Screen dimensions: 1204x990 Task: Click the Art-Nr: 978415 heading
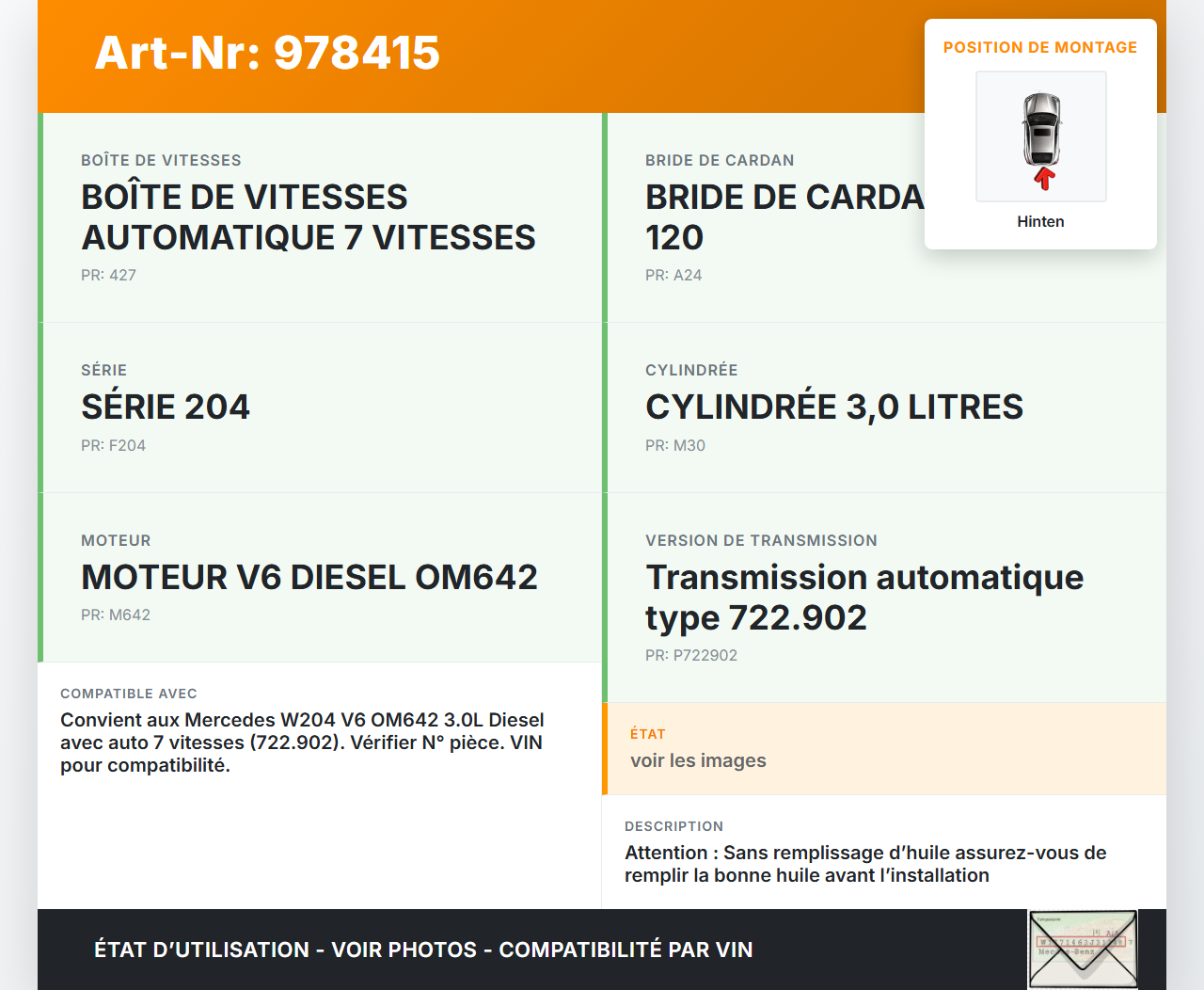pos(267,53)
